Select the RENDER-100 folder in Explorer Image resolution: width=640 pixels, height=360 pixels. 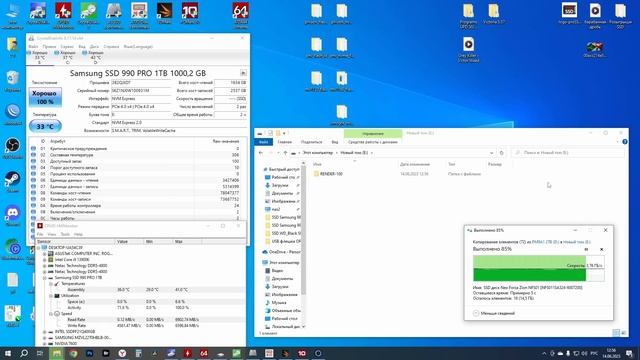331,174
